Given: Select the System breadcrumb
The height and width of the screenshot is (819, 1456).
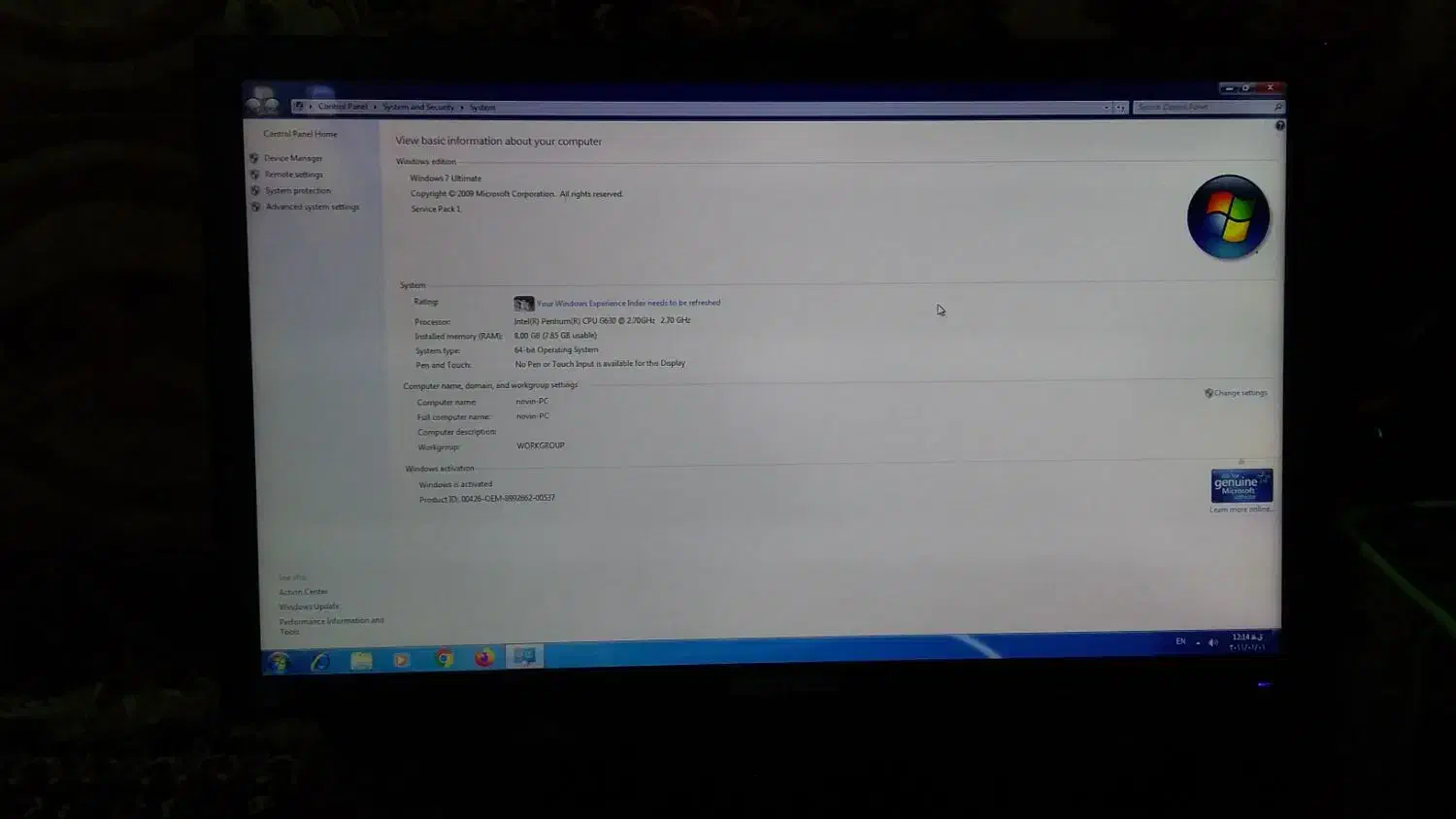Looking at the screenshot, I should coord(482,108).
